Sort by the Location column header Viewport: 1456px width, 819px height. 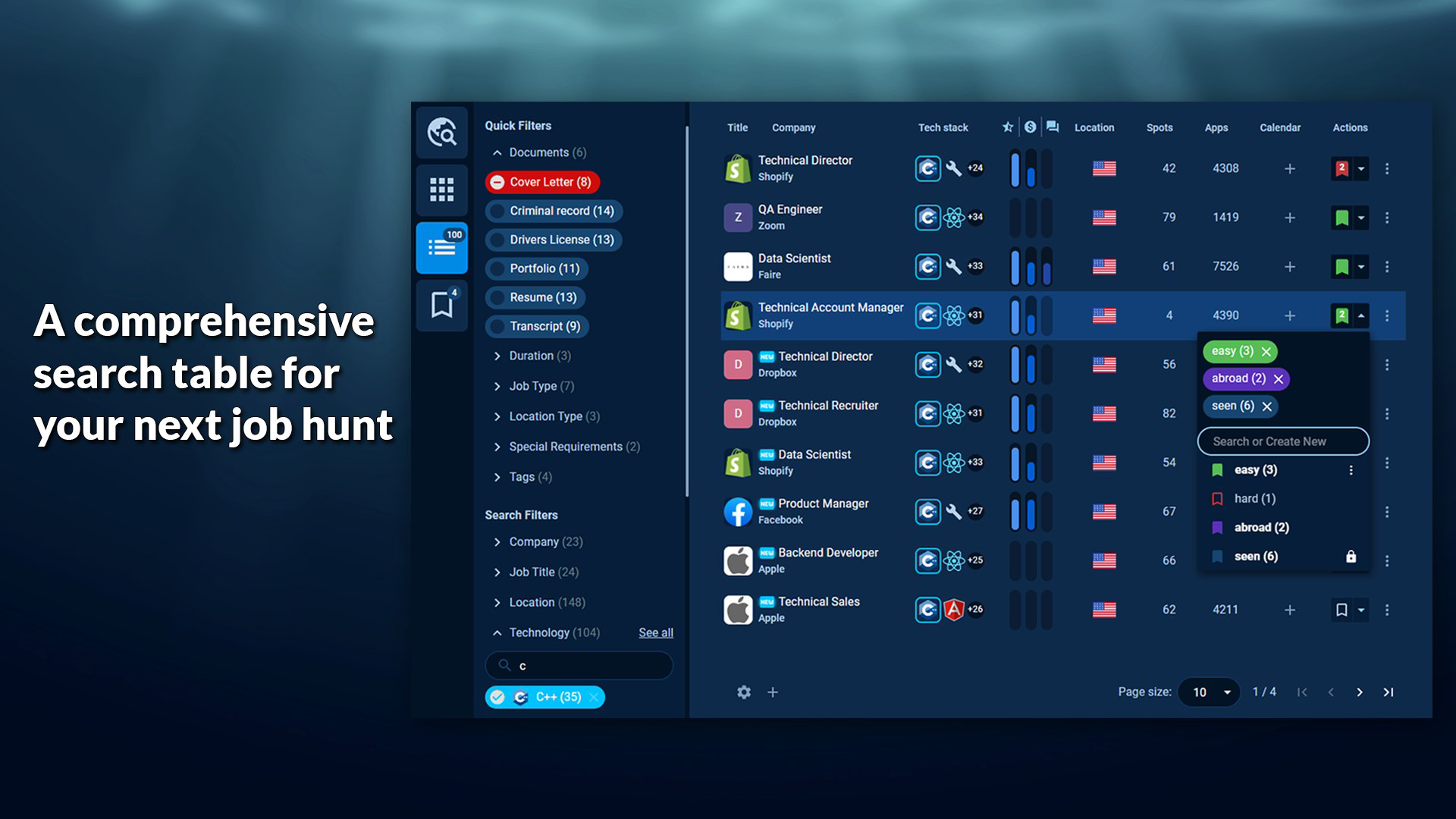[x=1094, y=127]
